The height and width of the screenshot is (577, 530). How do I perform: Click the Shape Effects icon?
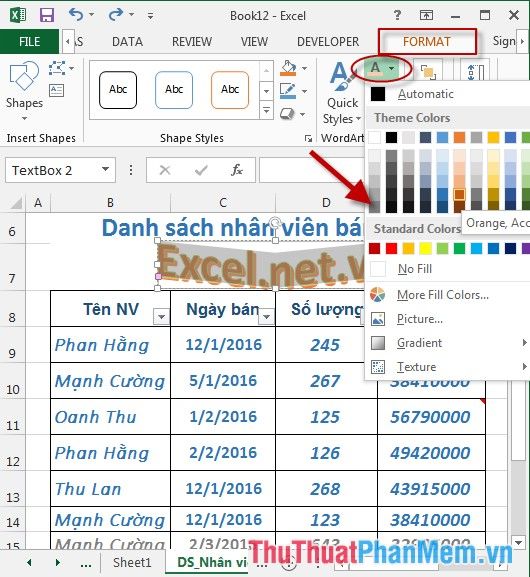coord(287,114)
